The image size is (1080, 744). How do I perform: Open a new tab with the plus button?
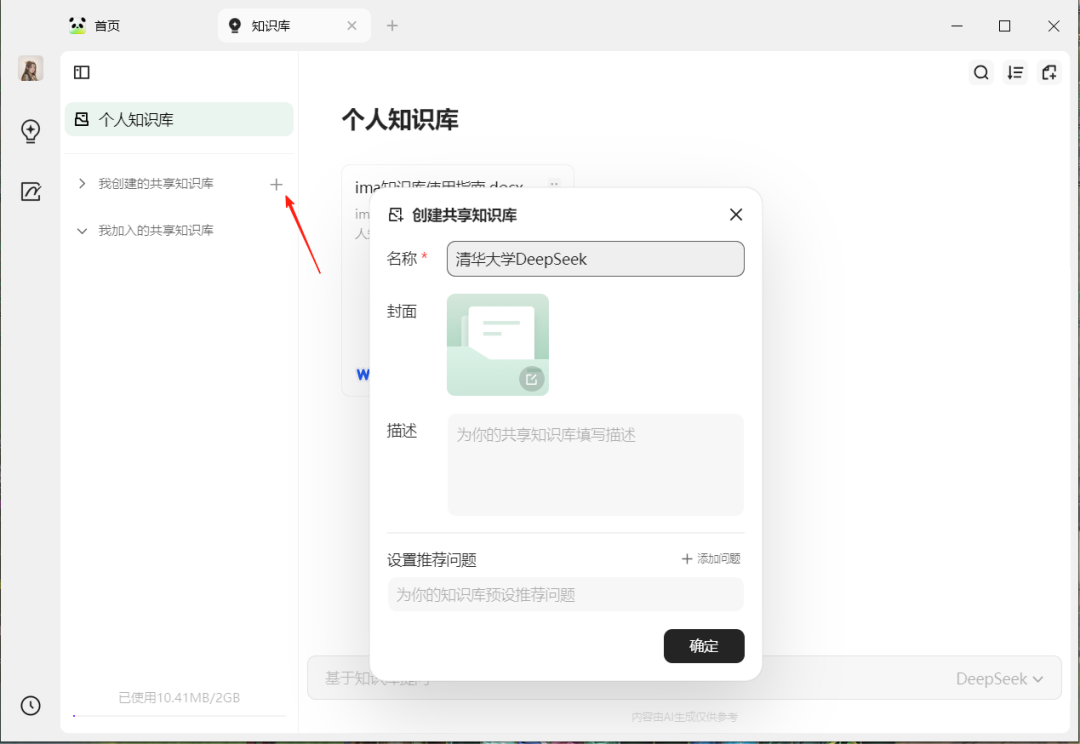click(392, 25)
